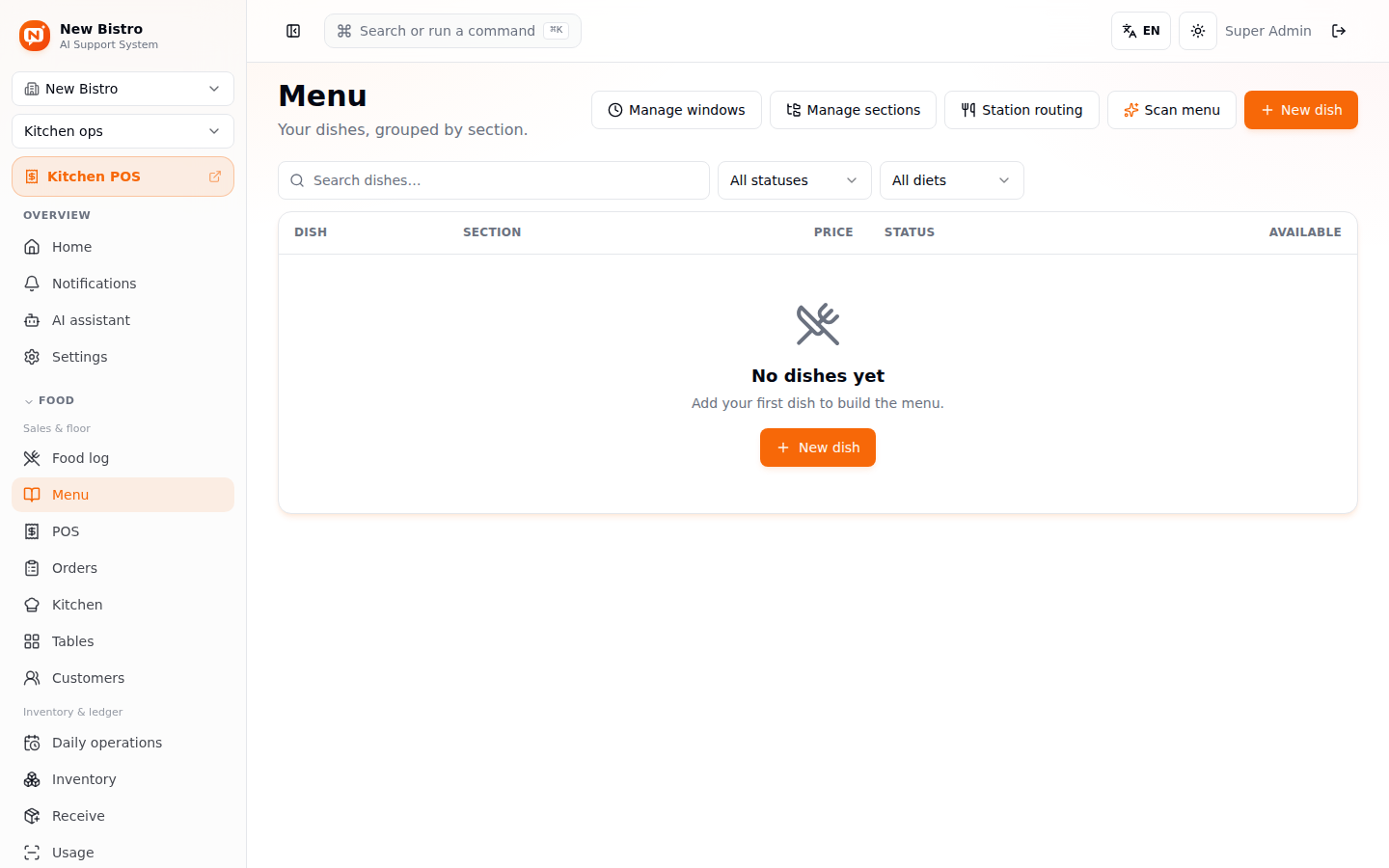Click the logout icon beside Super Admin
This screenshot has width=1389, height=868.
click(1339, 31)
